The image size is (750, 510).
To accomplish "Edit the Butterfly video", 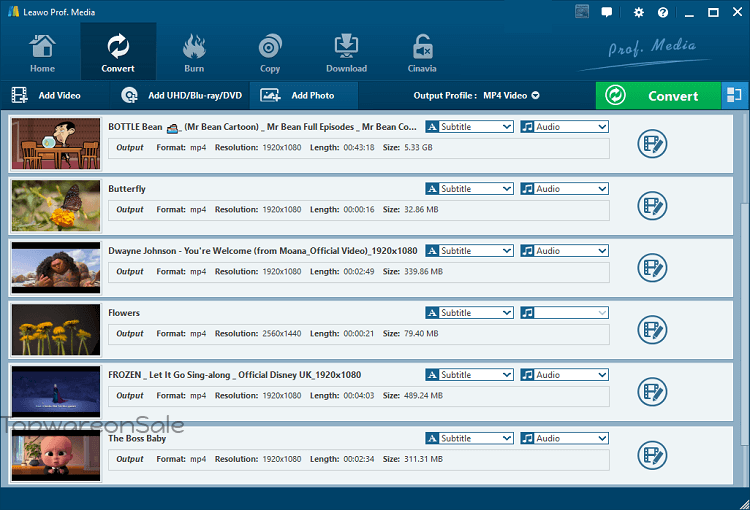I will 652,206.
